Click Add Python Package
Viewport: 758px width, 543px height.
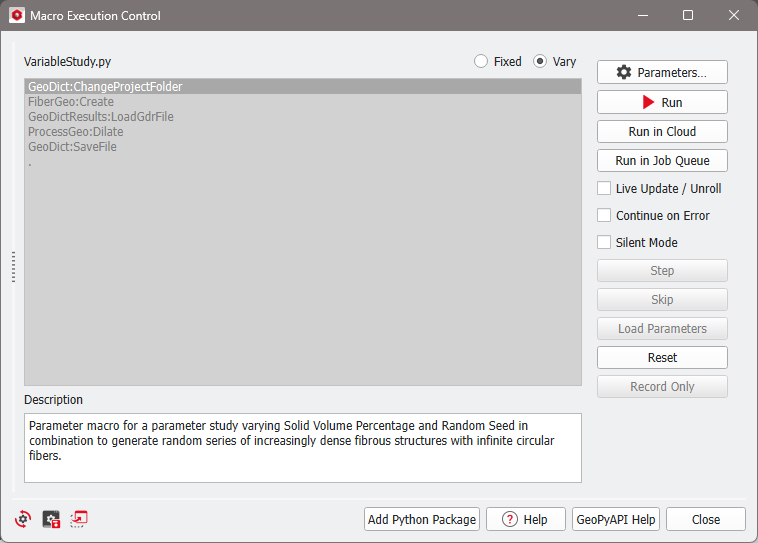[x=422, y=519]
